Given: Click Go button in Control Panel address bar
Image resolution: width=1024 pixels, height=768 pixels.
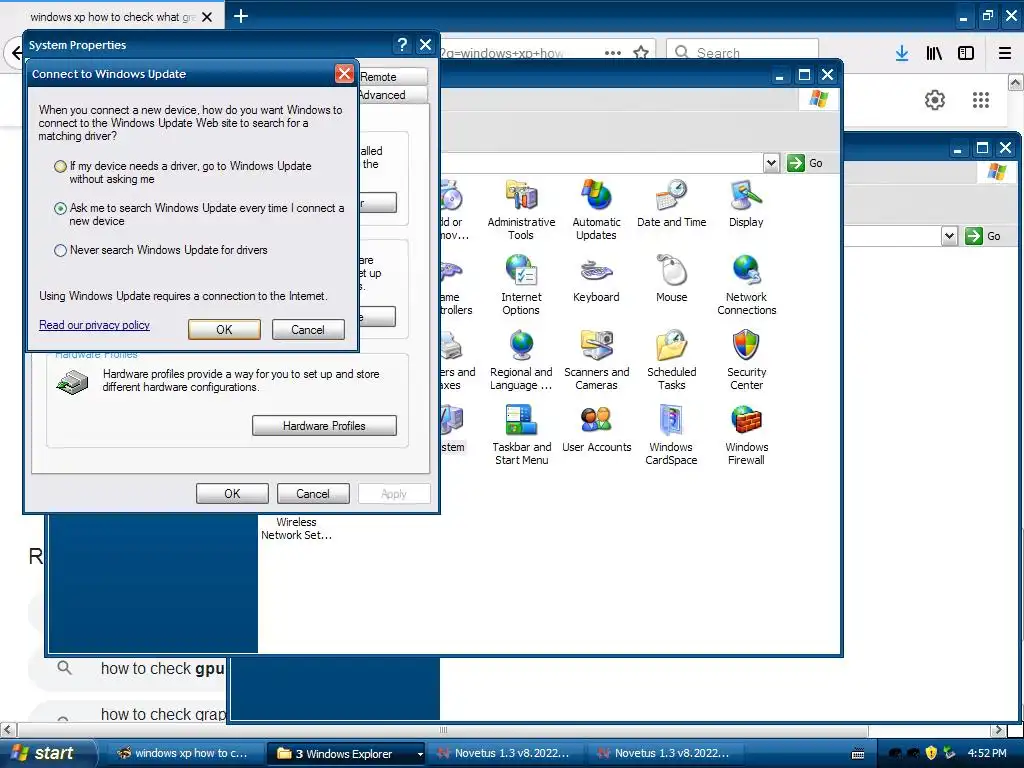Looking at the screenshot, I should pyautogui.click(x=805, y=163).
